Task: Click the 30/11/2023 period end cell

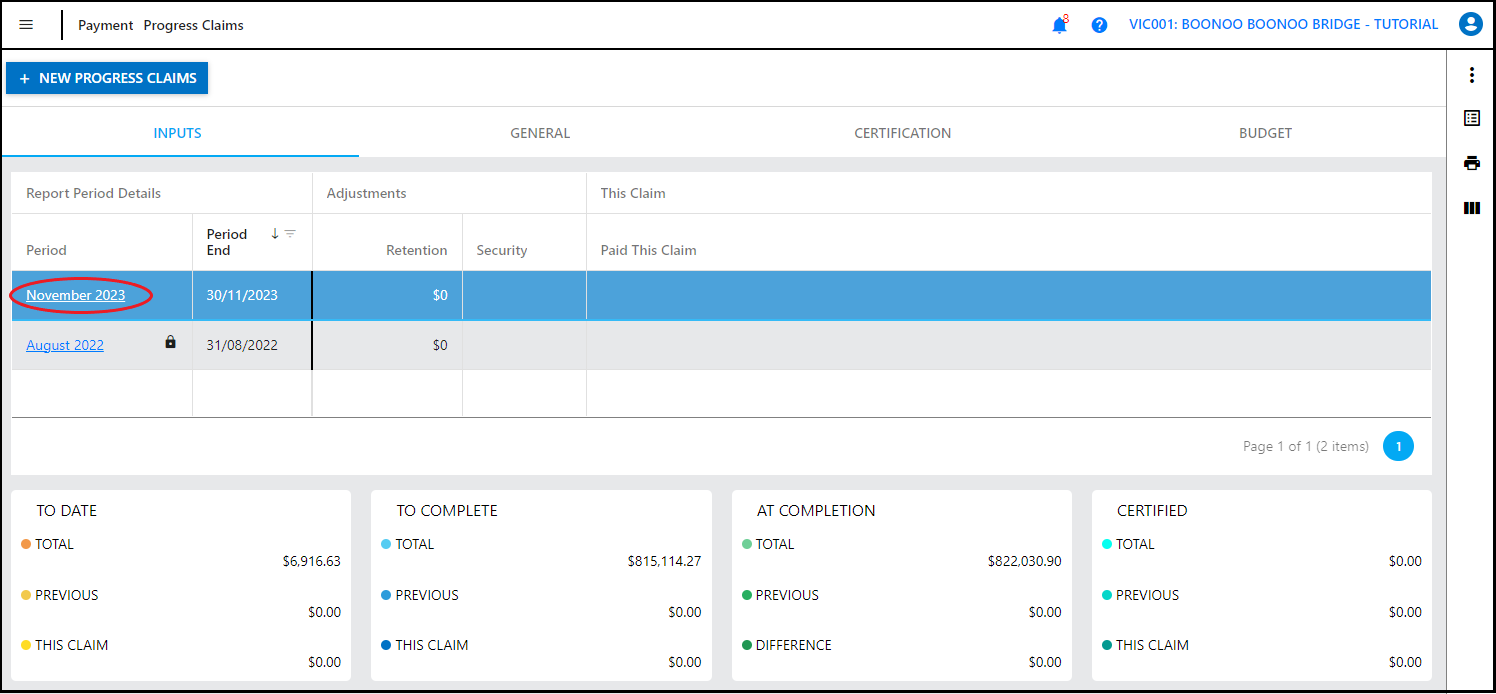Action: [x=252, y=295]
